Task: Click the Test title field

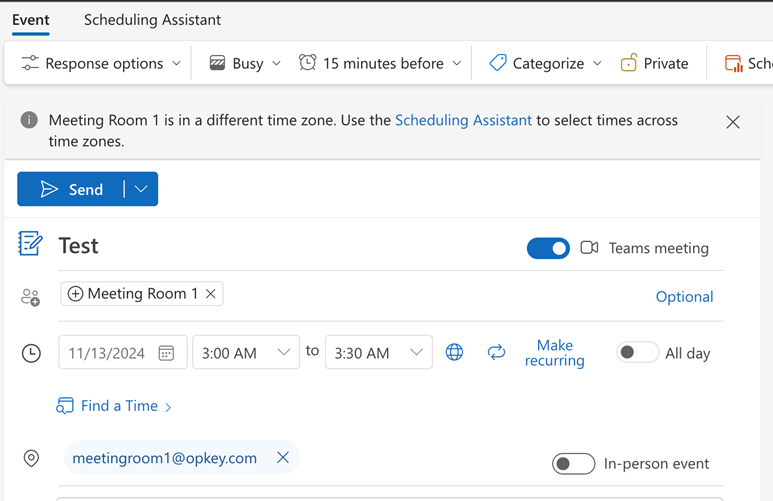Action: 280,246
